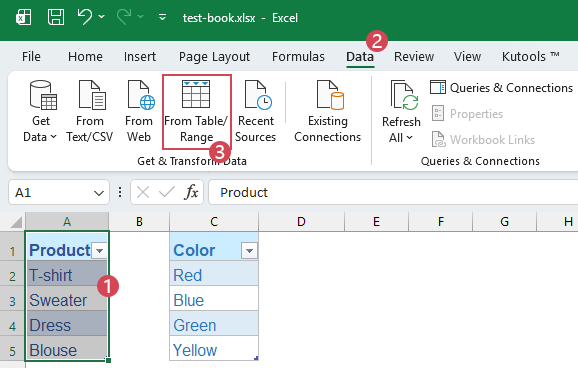Select row 3 header

pos(13,298)
